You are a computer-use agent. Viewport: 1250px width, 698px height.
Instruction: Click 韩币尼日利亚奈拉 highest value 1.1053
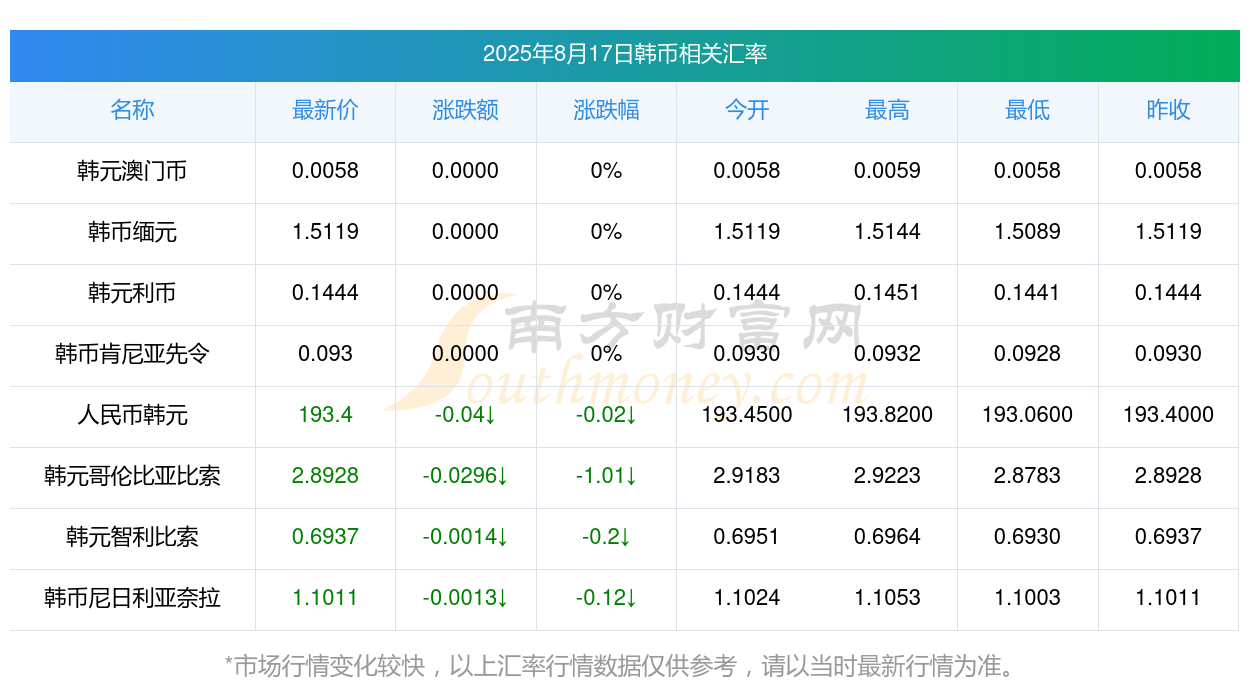pyautogui.click(x=887, y=598)
